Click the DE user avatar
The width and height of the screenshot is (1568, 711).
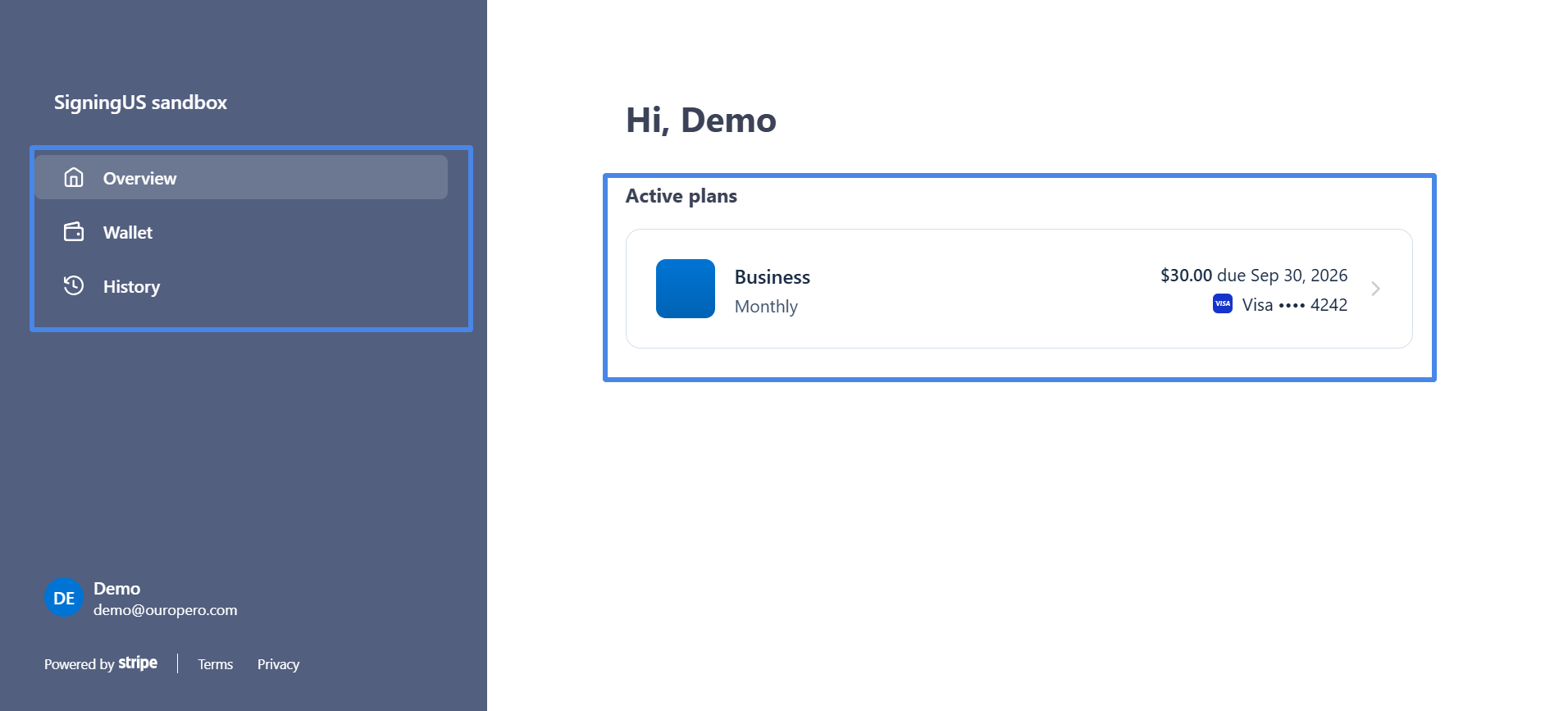[x=64, y=598]
